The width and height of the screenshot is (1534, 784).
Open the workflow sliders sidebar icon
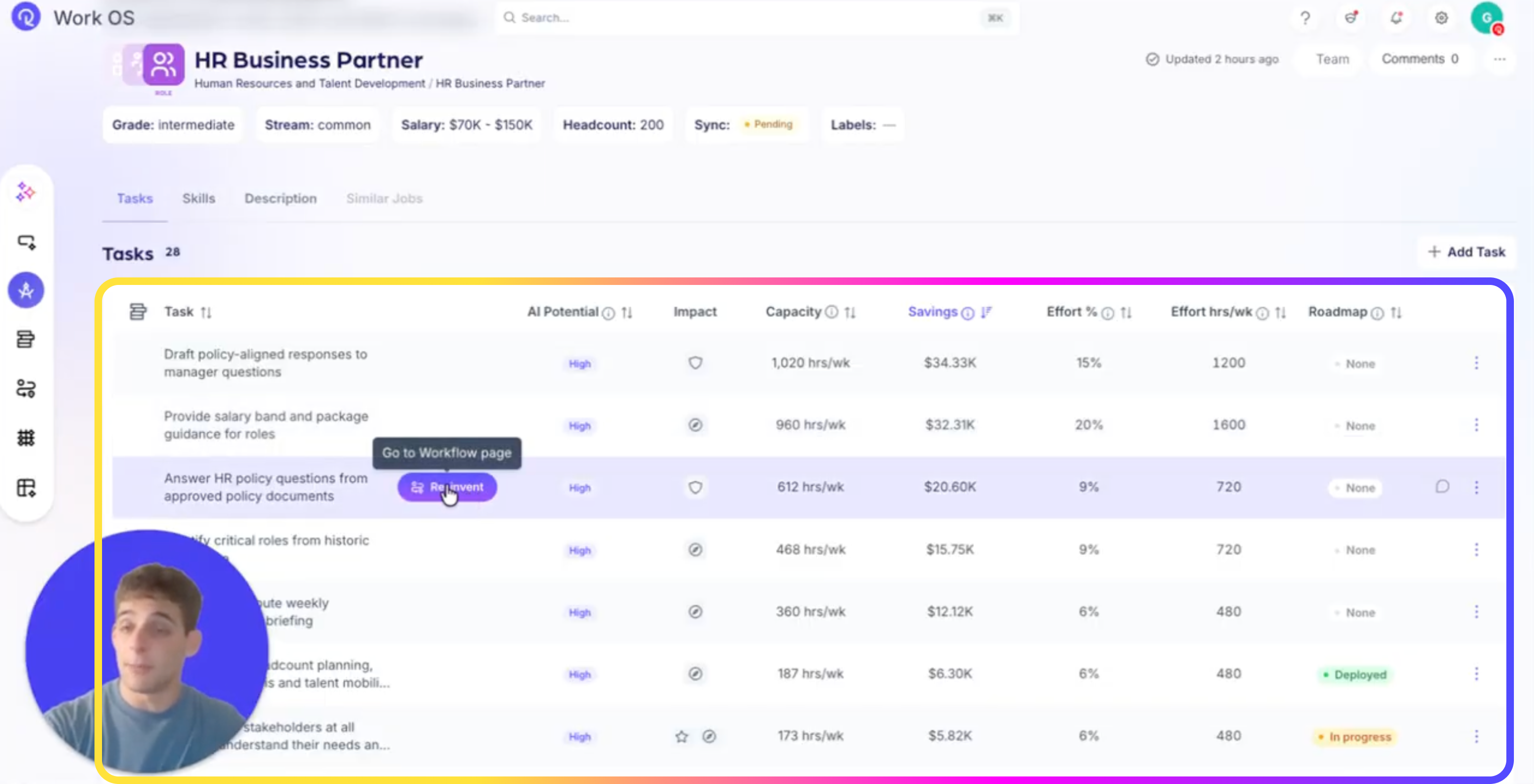click(x=26, y=388)
